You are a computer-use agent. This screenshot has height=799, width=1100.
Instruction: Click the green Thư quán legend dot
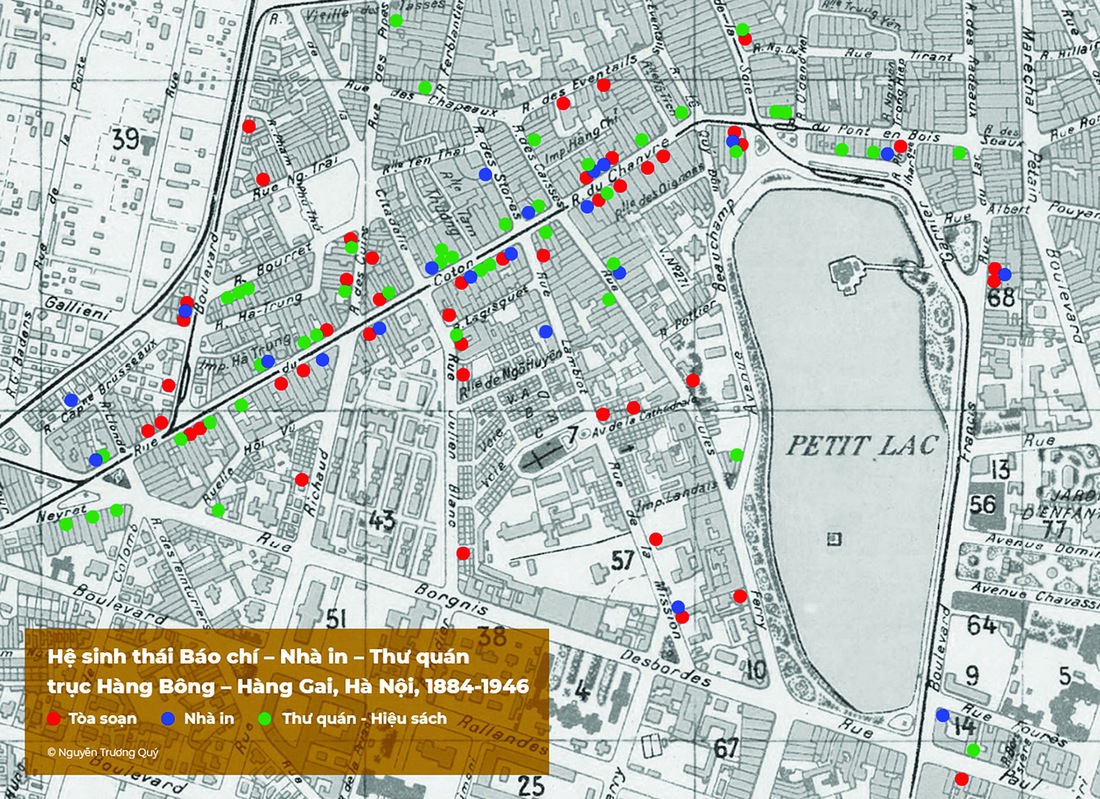click(265, 718)
